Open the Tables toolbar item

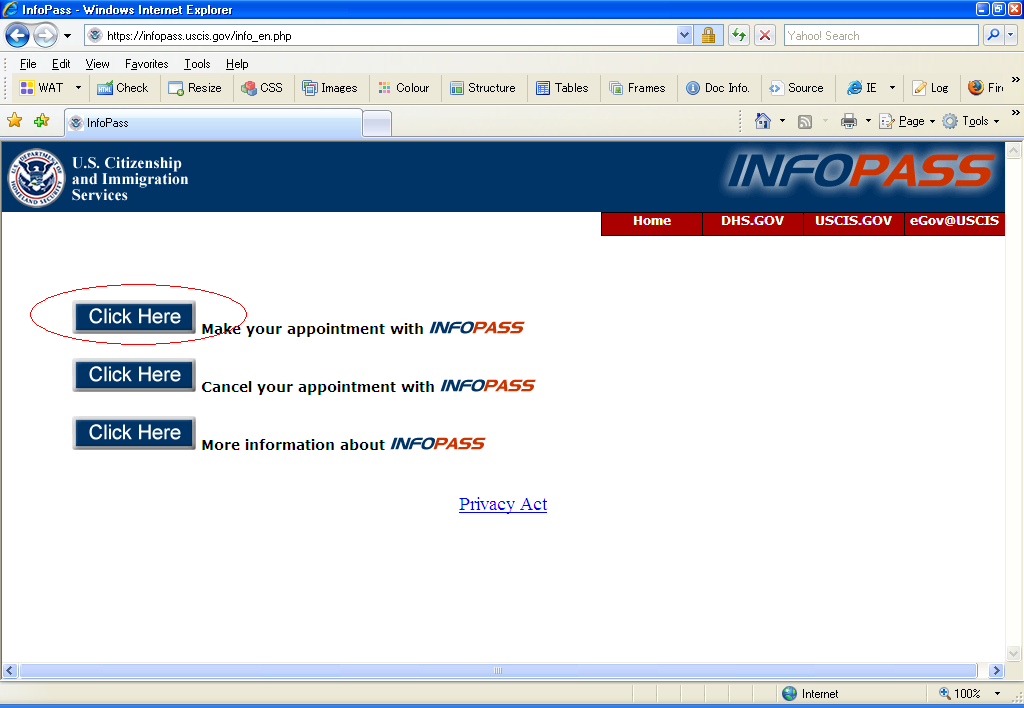pyautogui.click(x=562, y=88)
